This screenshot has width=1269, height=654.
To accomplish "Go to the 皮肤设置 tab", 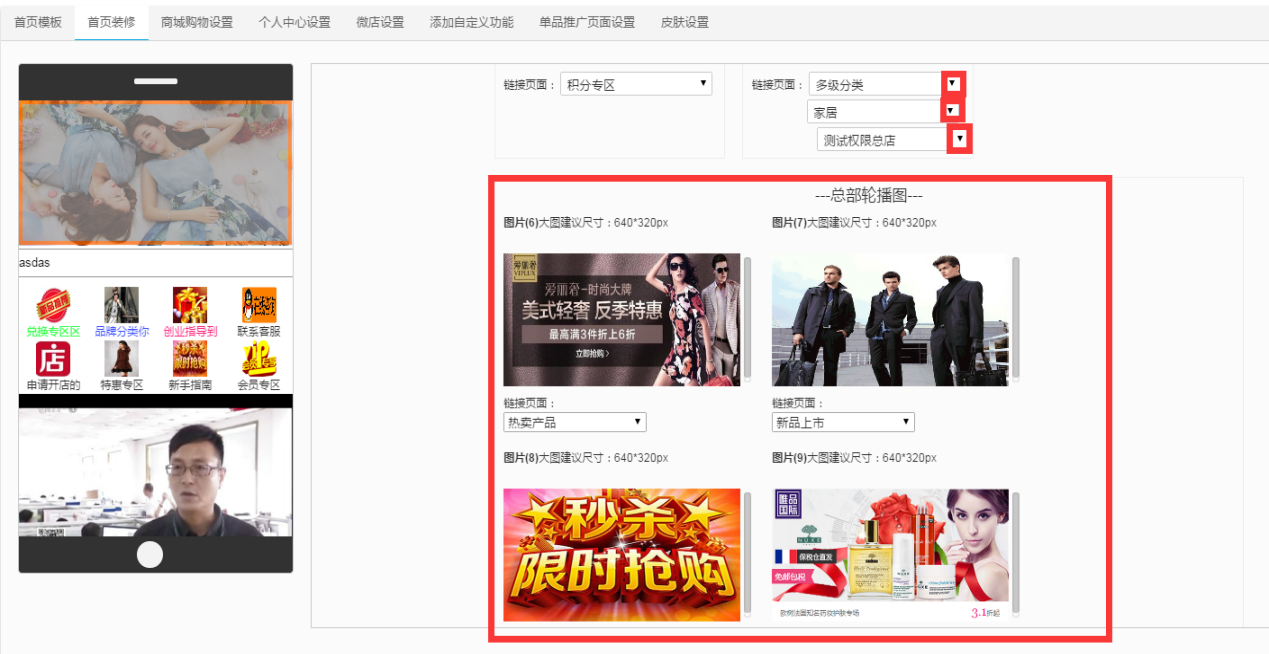I will [x=685, y=22].
